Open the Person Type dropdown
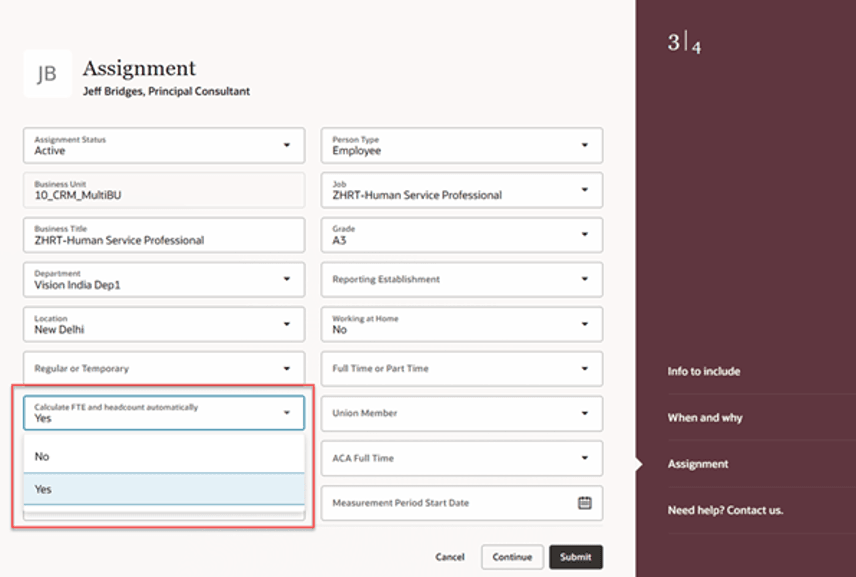Screen dimensions: 856x577 [462, 145]
